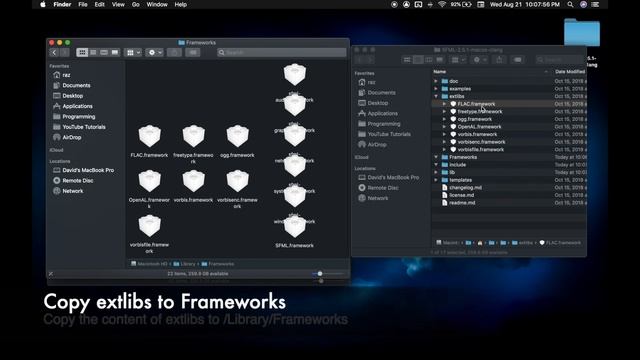
Task: Select SFML.framework icon in Frameworks window
Action: (x=295, y=227)
